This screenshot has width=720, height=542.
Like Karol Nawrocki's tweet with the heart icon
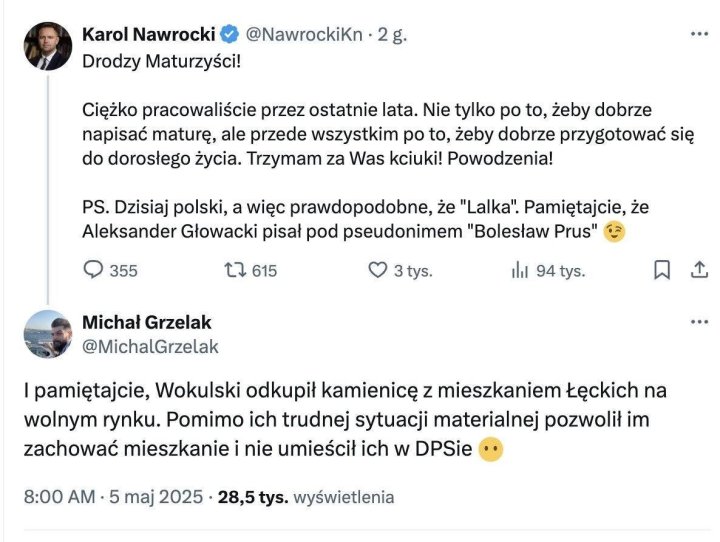(378, 270)
